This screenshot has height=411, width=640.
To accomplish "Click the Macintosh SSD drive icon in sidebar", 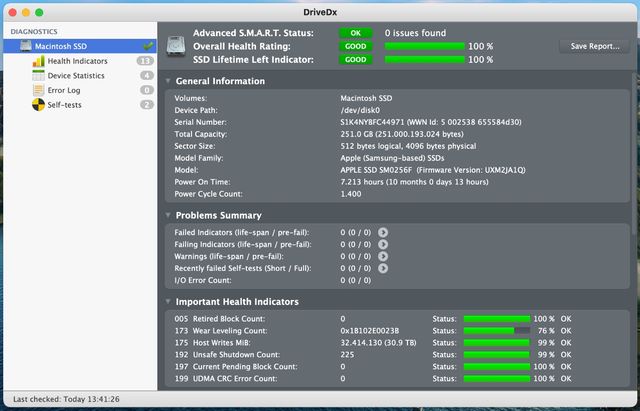I will pos(25,46).
